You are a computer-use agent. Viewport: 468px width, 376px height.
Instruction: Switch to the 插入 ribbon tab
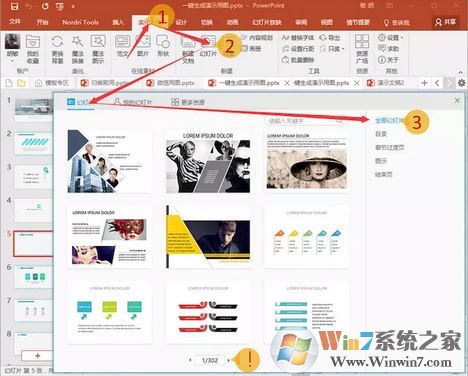pyautogui.click(x=118, y=22)
